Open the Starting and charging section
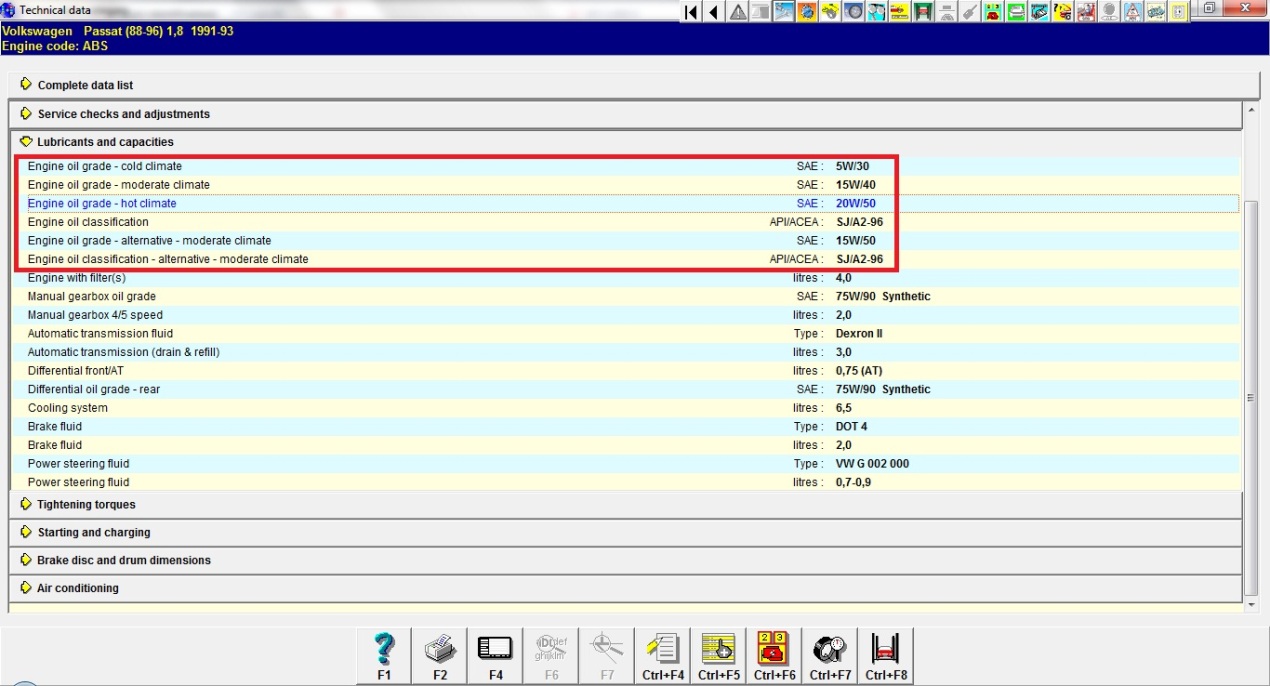1270x686 pixels. 93,533
